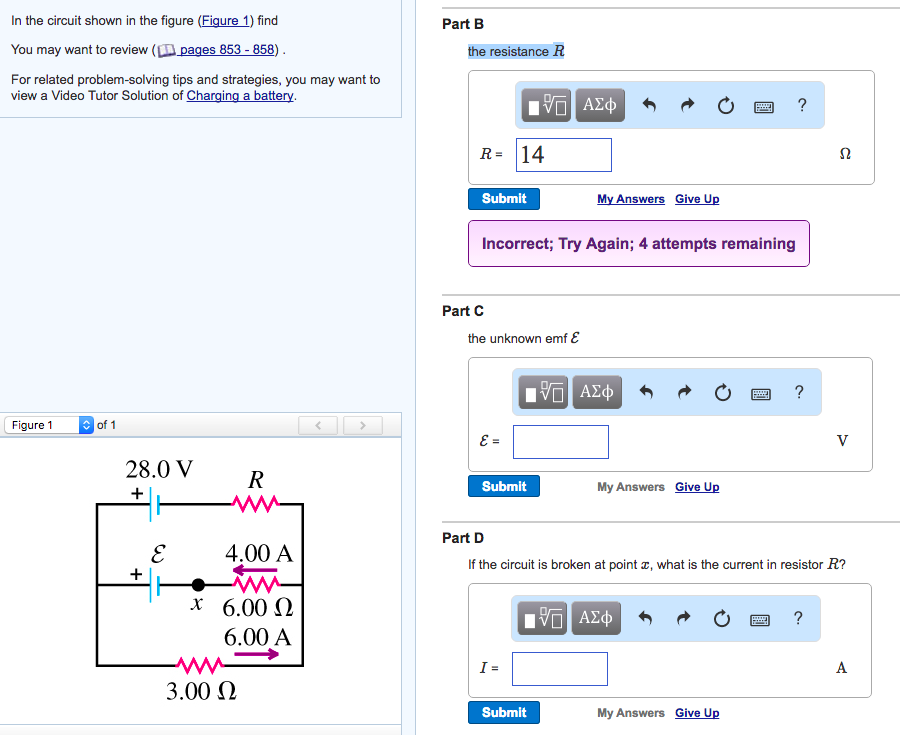Click the keyboard icon in Part C toolbar
The height and width of the screenshot is (735, 900).
(761, 393)
